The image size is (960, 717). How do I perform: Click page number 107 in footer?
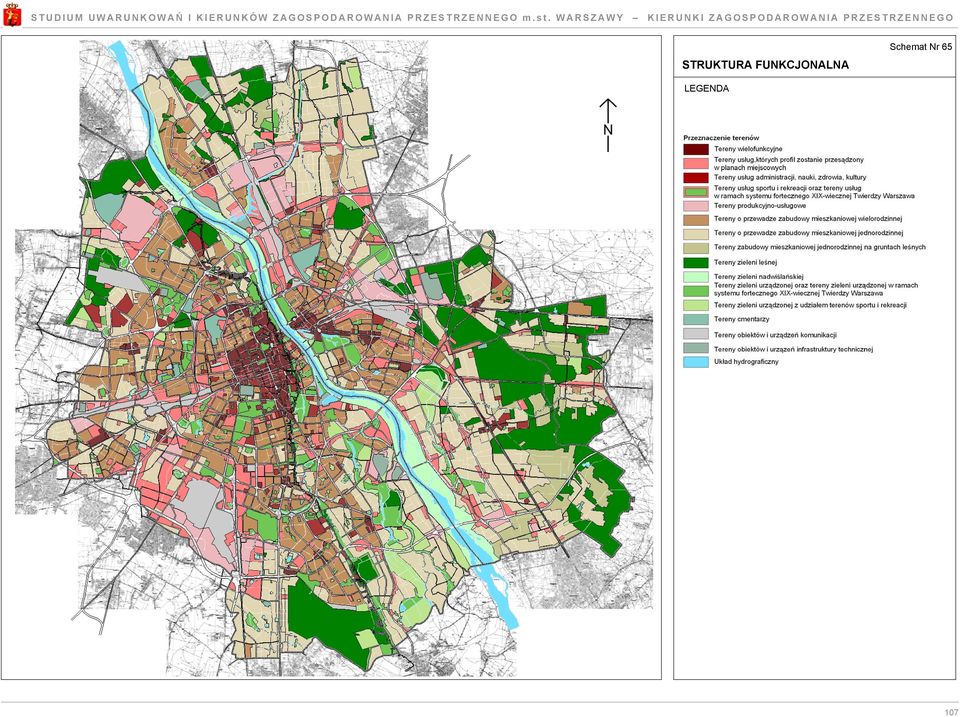(951, 712)
